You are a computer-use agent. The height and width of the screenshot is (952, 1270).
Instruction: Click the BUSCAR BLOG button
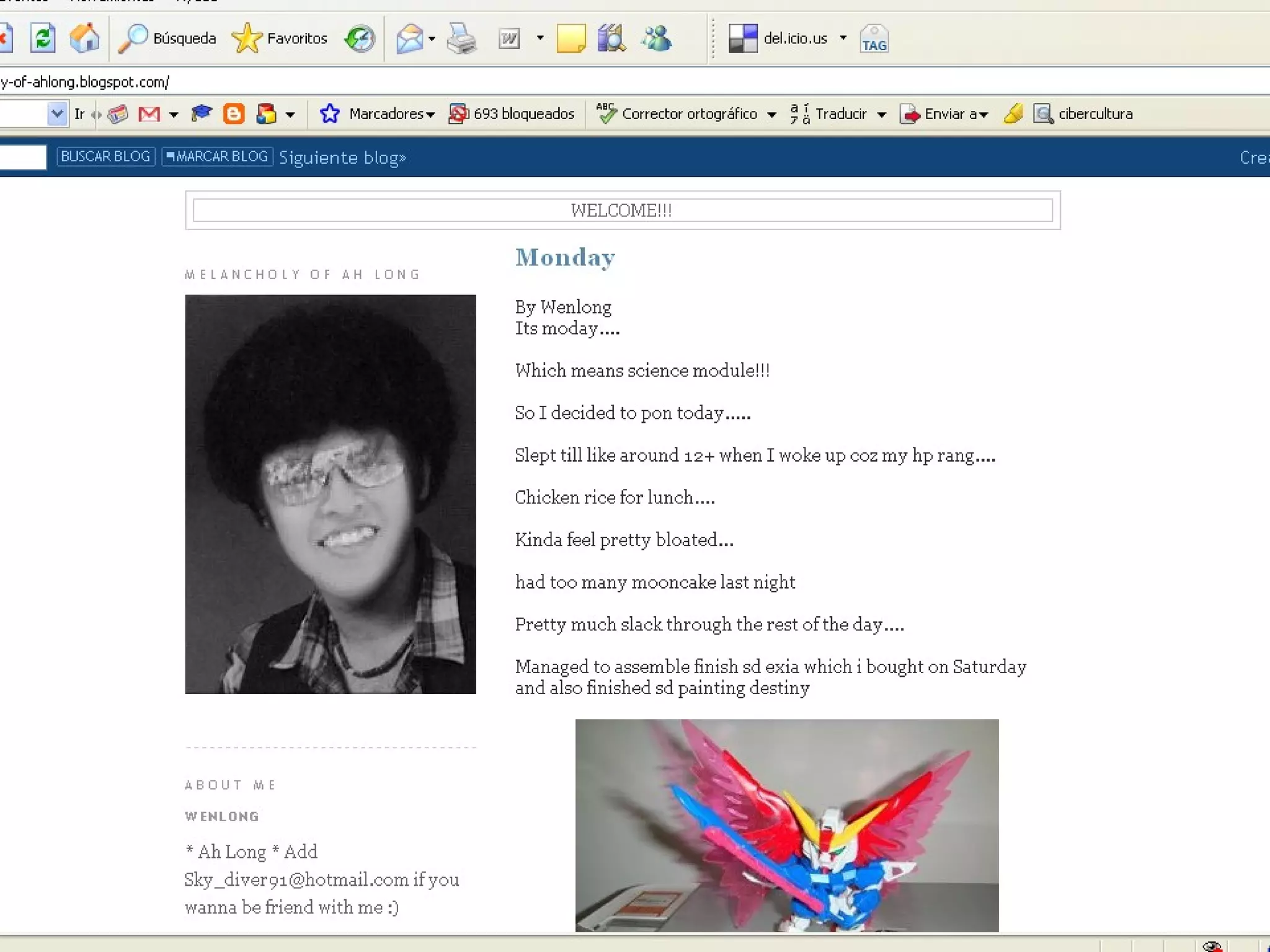pyautogui.click(x=105, y=156)
